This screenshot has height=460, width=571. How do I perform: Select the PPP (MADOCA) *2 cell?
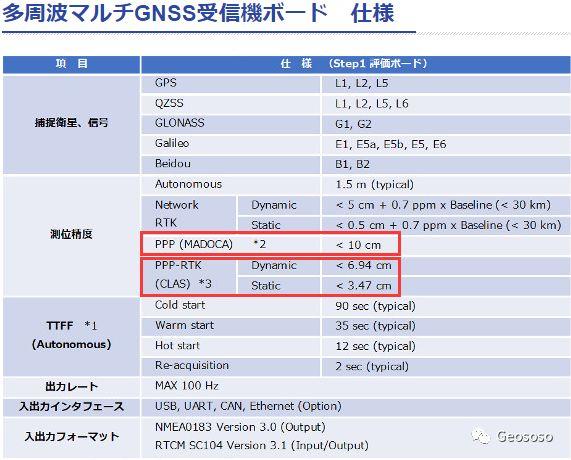click(x=231, y=244)
